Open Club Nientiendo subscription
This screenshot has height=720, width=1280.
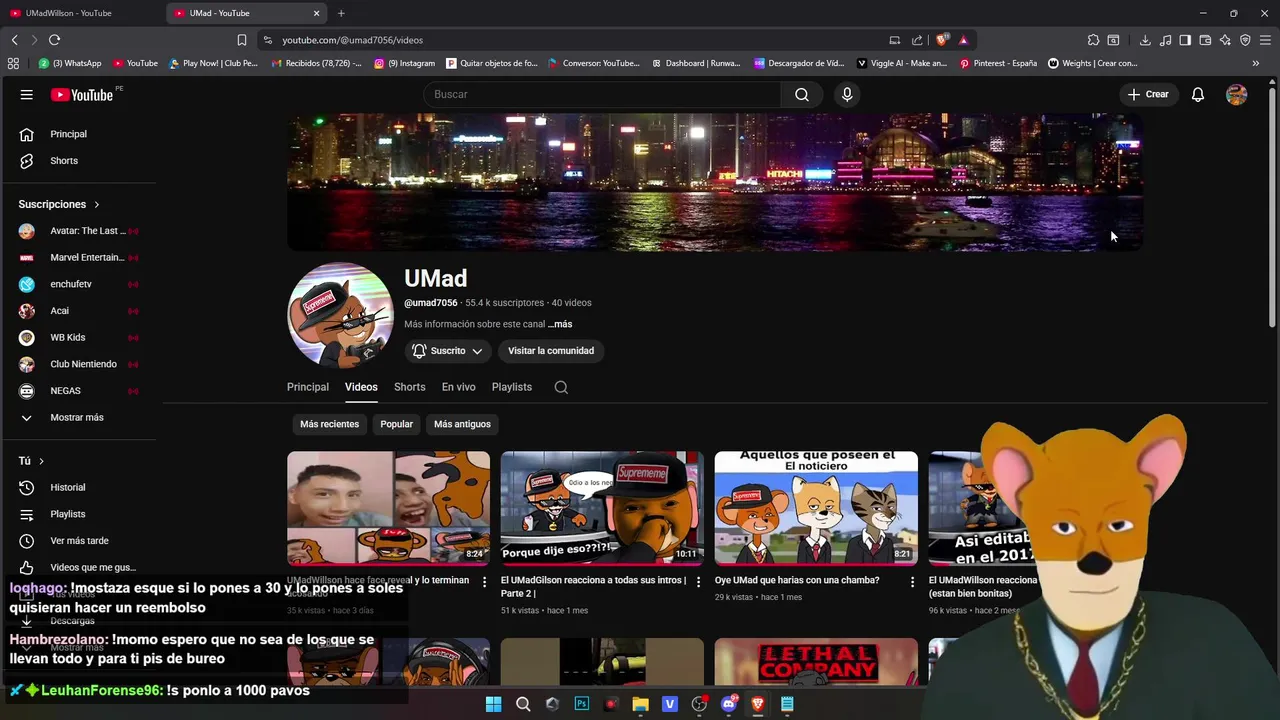pos(84,364)
